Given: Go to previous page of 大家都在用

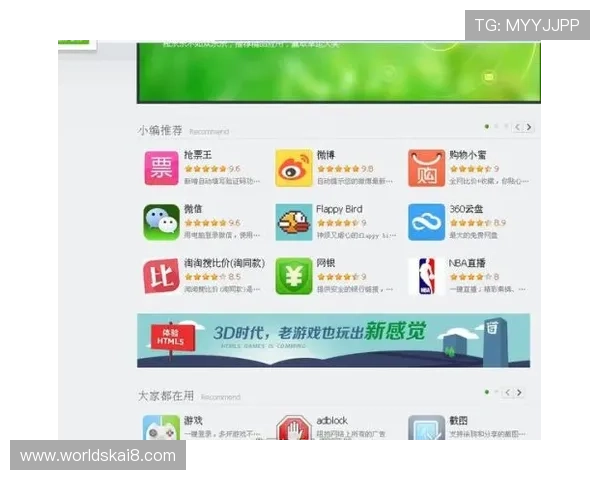Looking at the screenshot, I should pos(508,392).
